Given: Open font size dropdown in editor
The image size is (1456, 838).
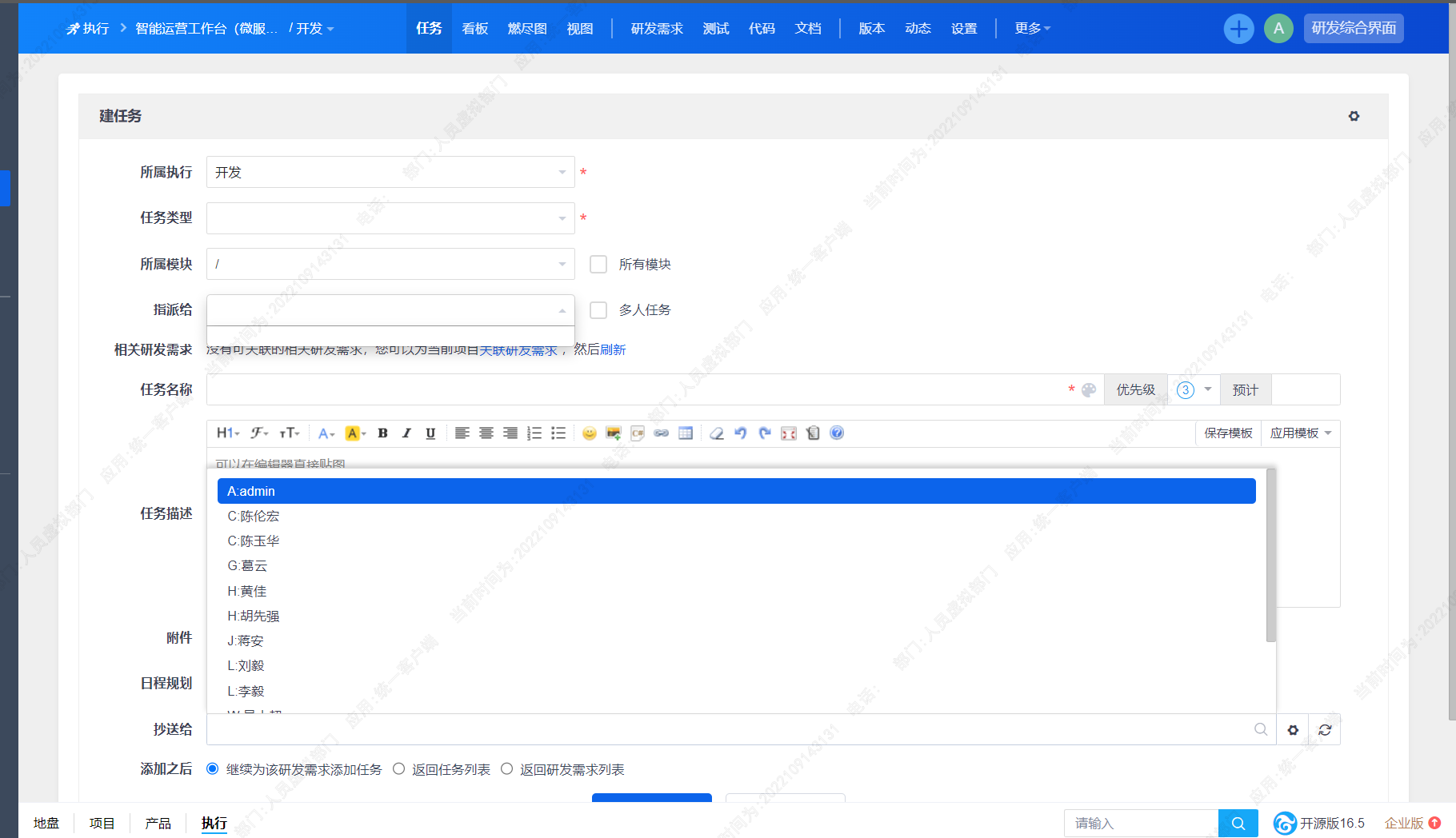Looking at the screenshot, I should click(x=290, y=433).
